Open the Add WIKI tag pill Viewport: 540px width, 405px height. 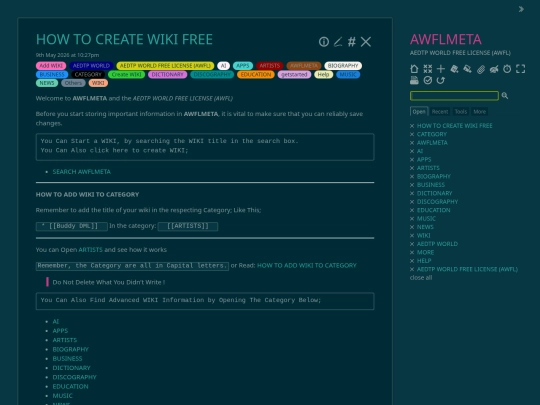tap(51, 66)
